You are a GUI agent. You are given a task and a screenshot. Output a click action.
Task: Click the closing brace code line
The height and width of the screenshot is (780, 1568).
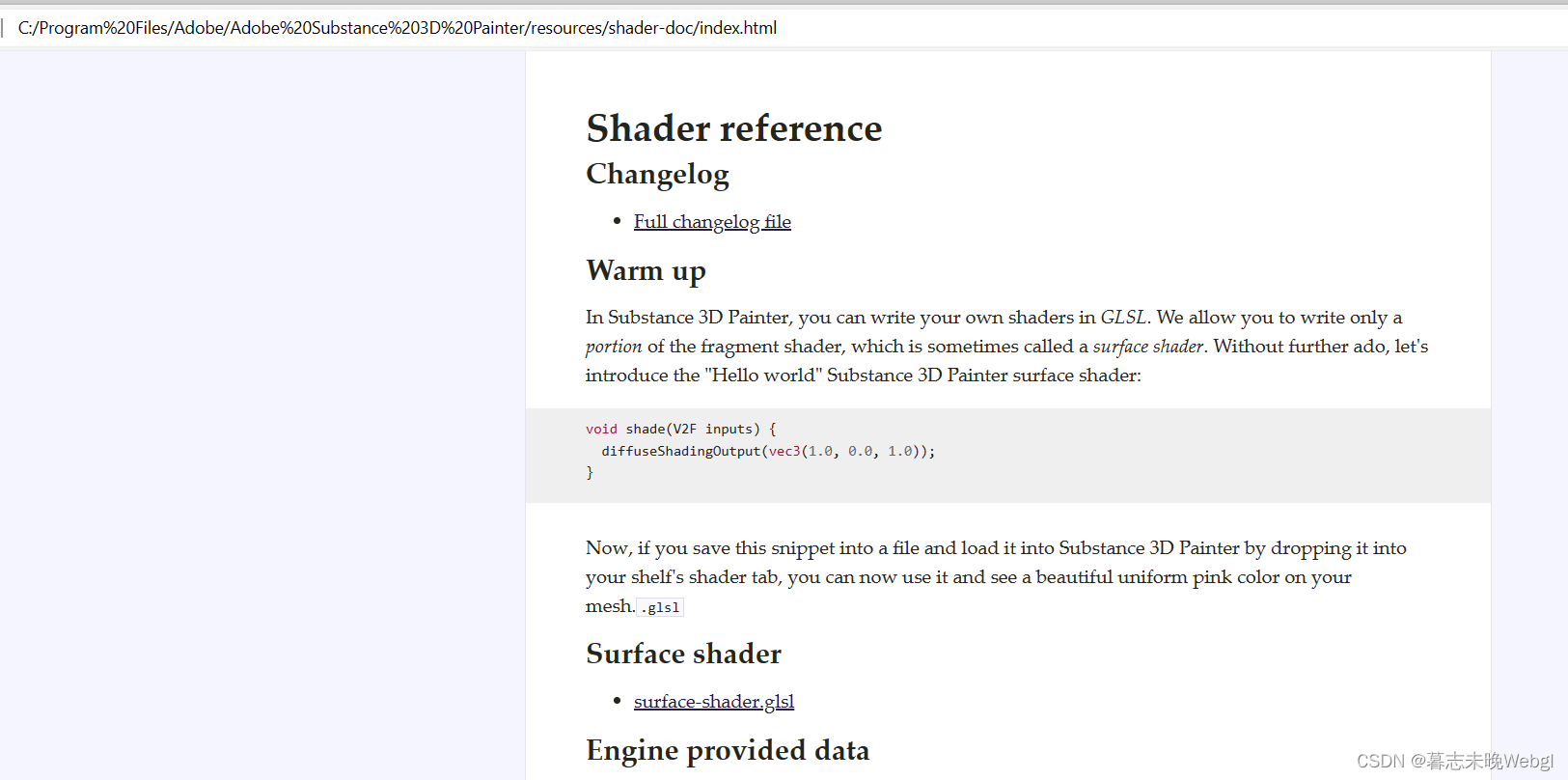pos(590,473)
